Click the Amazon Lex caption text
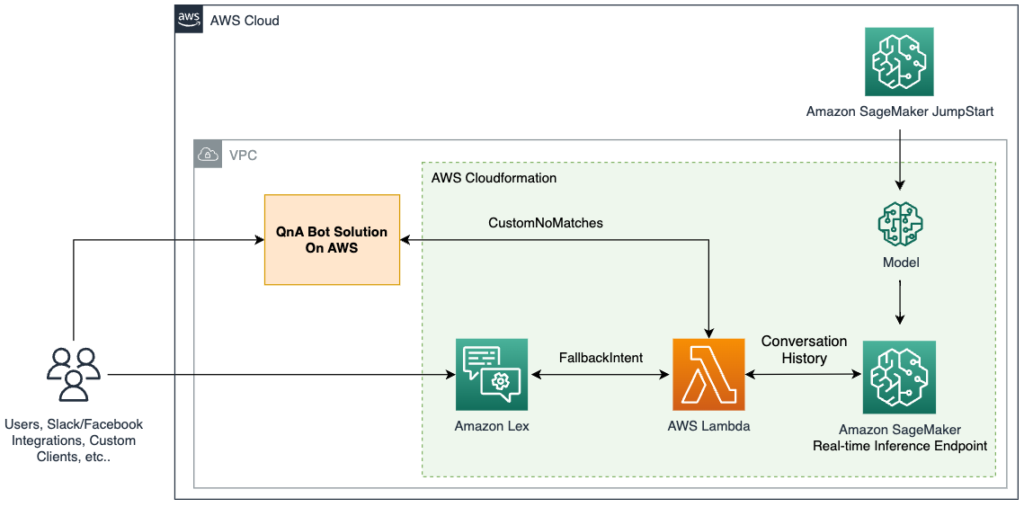 point(492,427)
